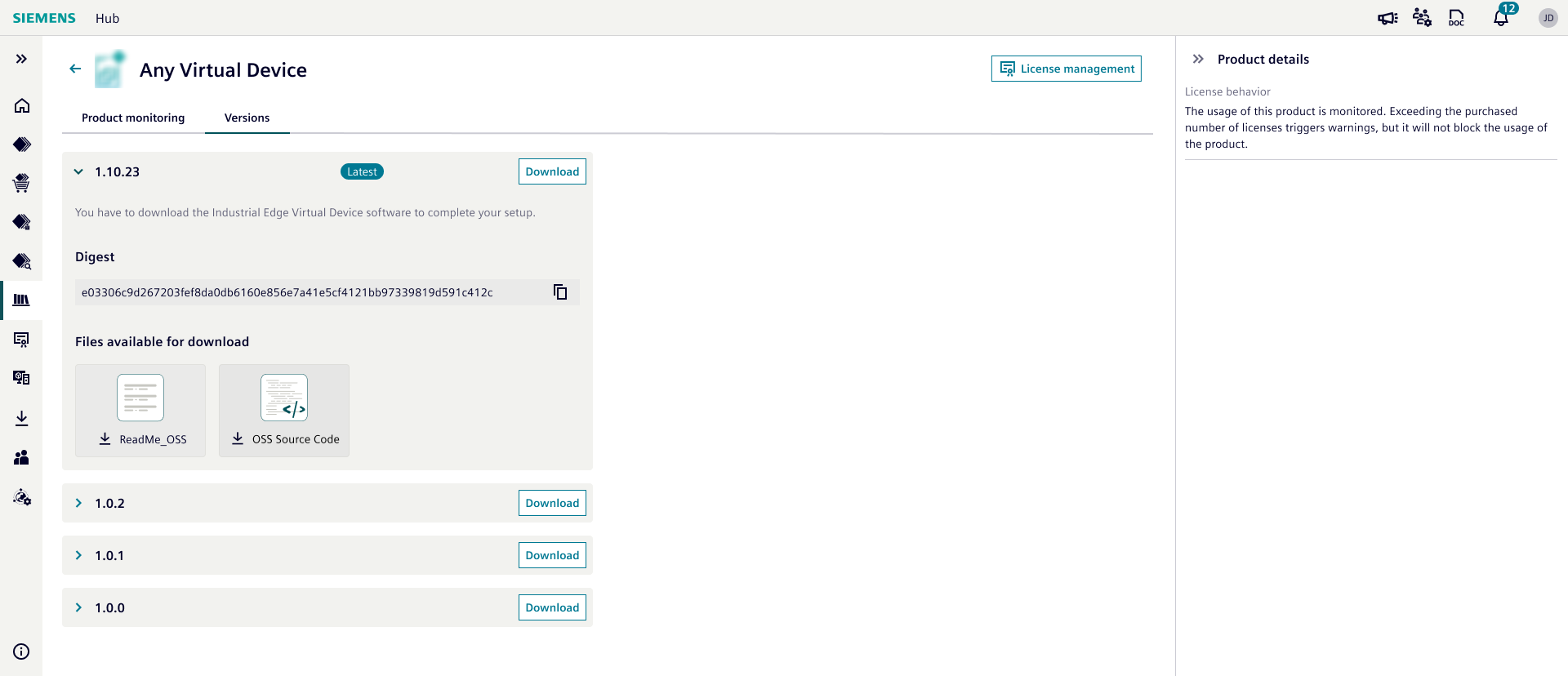The image size is (1568, 676).
Task: Open the DOC documentation icon
Action: coord(1456,18)
